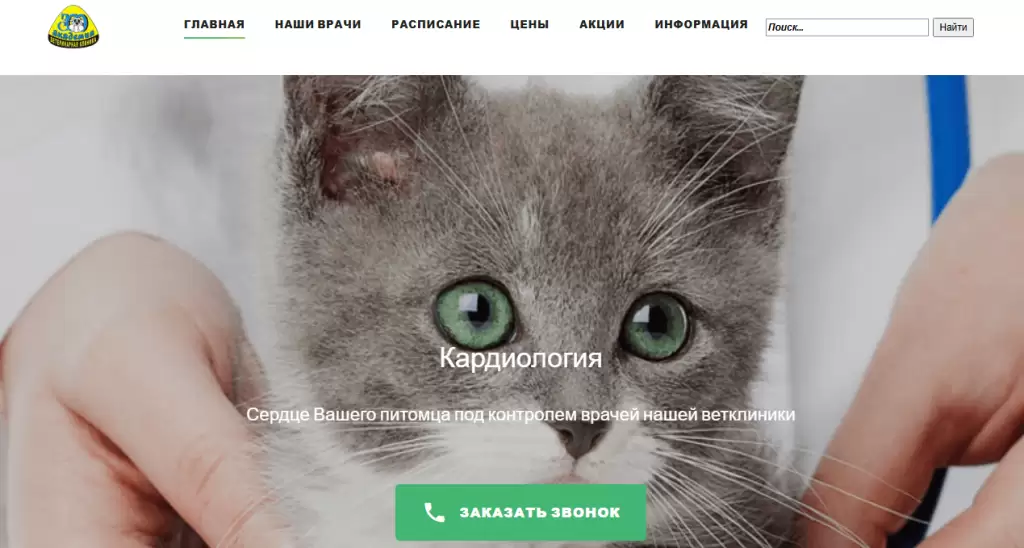The width and height of the screenshot is (1024, 548).
Task: Click the veterinary clinic logo
Action: 74,27
